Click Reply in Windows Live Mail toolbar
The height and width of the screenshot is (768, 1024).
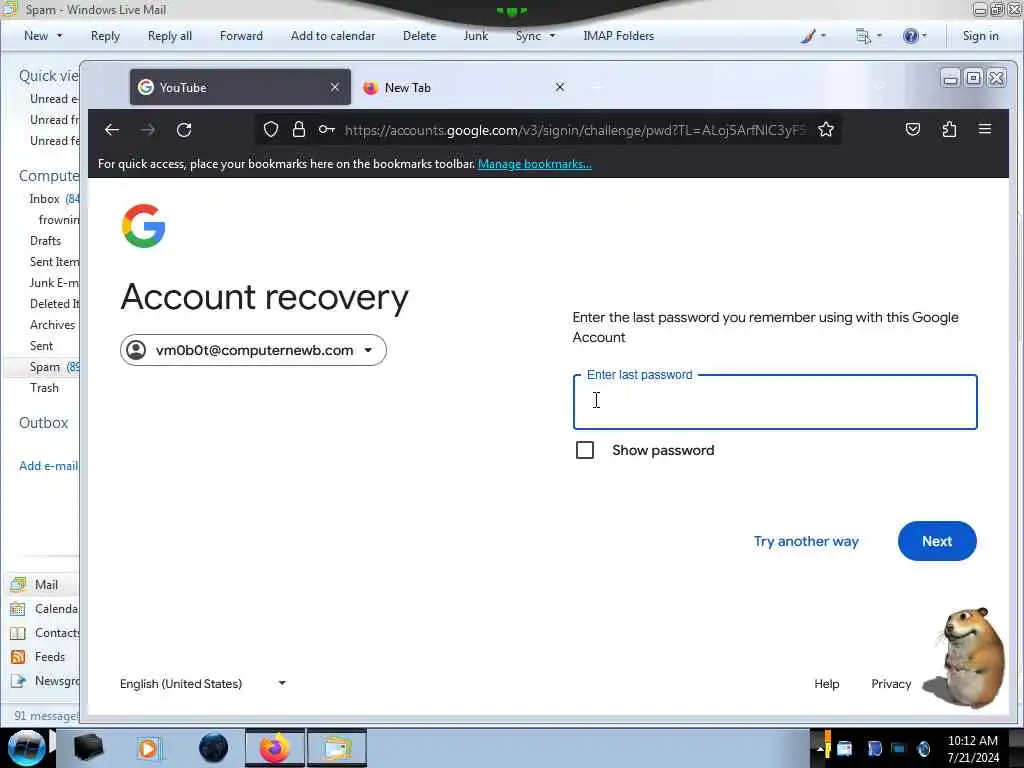click(105, 36)
